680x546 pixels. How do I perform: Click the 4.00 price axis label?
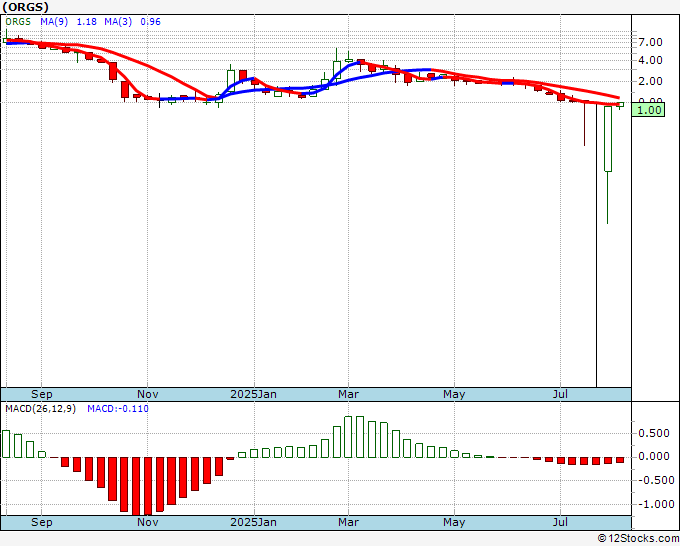[x=651, y=60]
